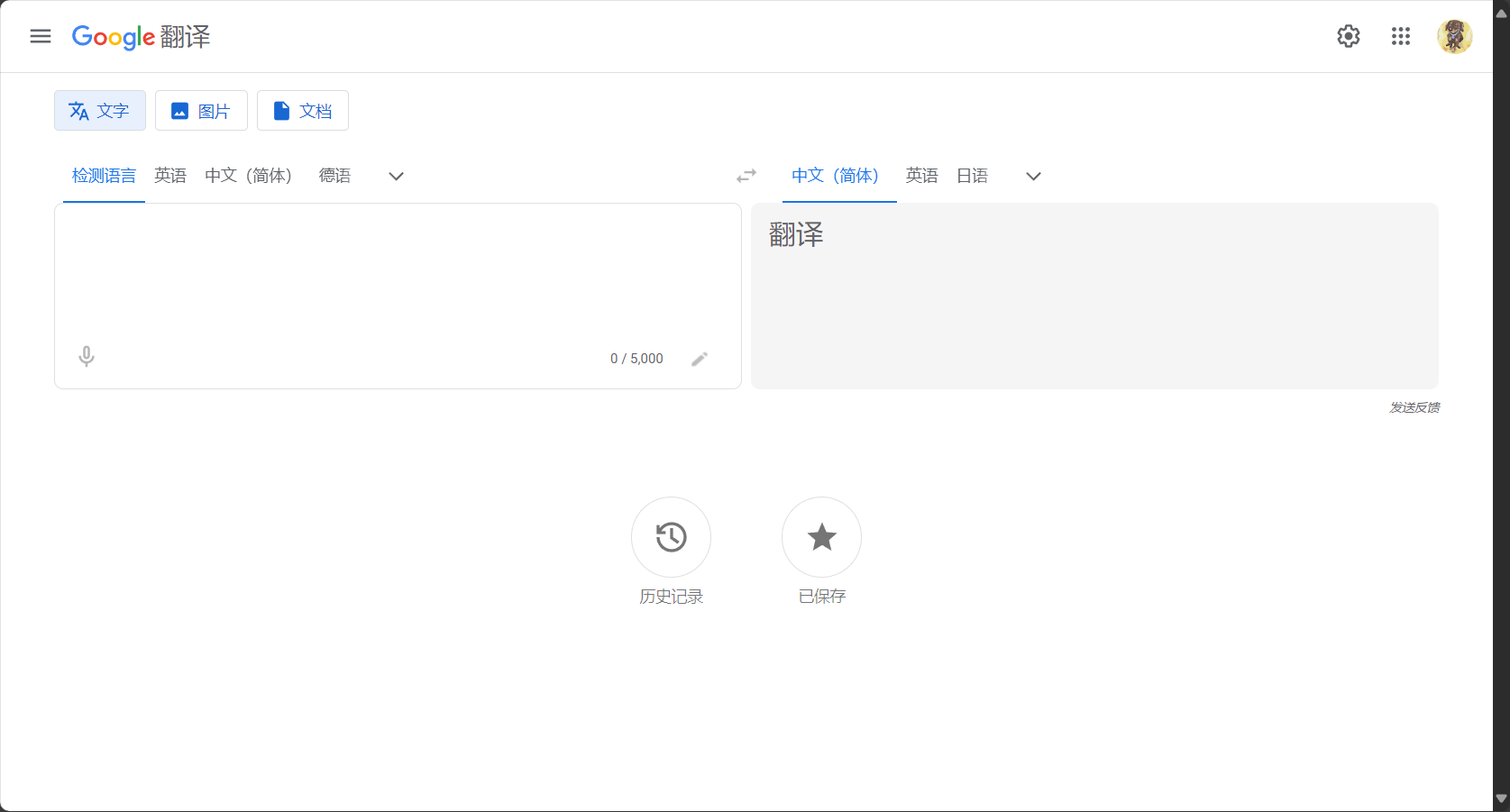Click the 发送反馈 feedback link
1510x812 pixels.
coord(1414,407)
